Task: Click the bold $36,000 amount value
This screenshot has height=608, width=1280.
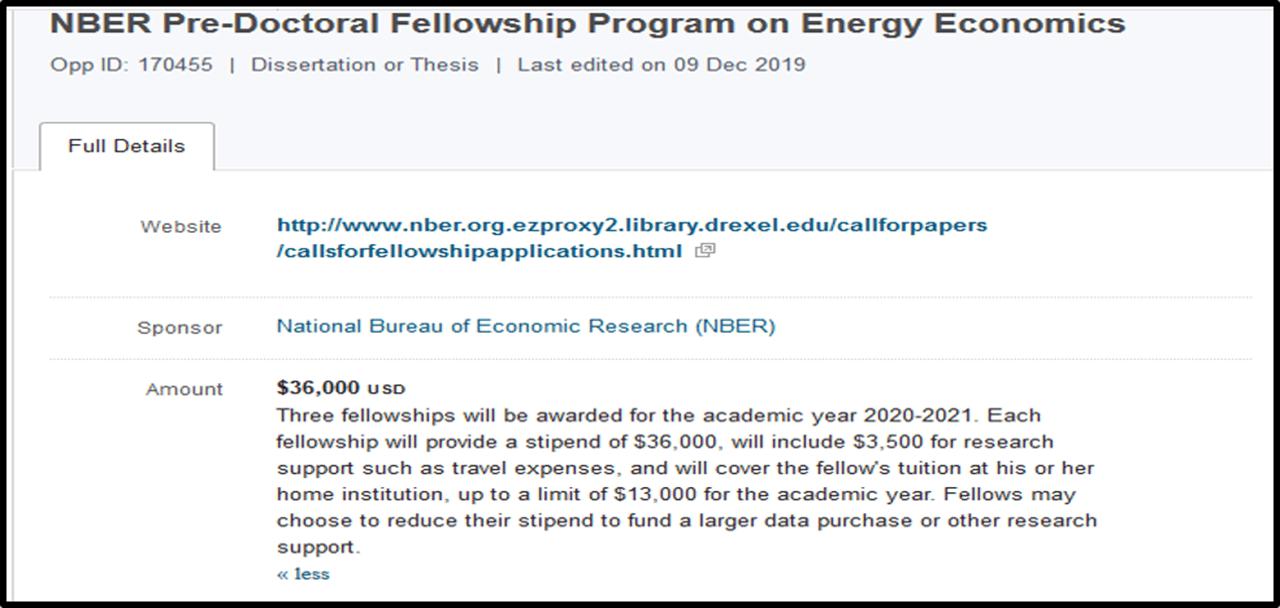Action: point(318,388)
